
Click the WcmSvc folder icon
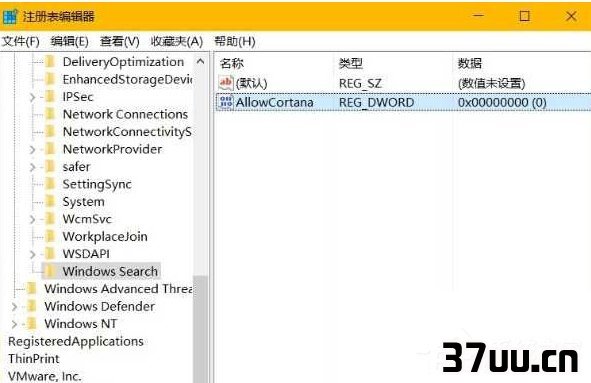50,219
